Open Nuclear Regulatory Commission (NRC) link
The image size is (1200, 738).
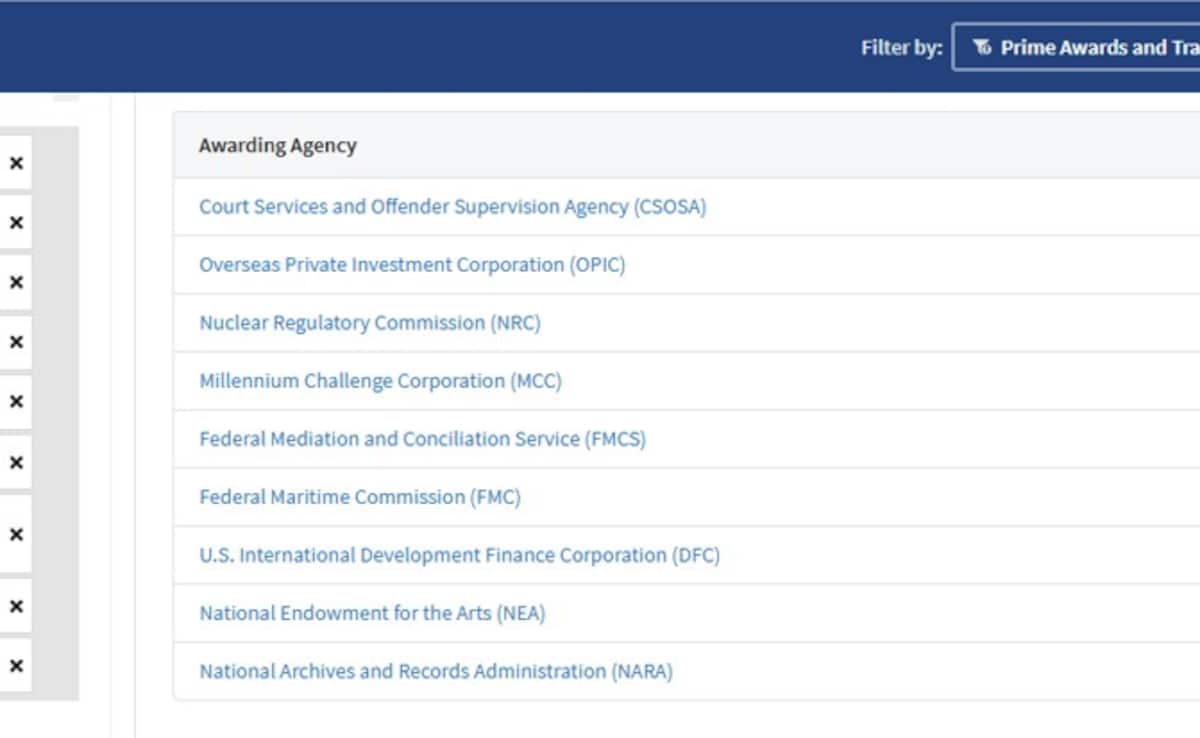pyautogui.click(x=370, y=323)
